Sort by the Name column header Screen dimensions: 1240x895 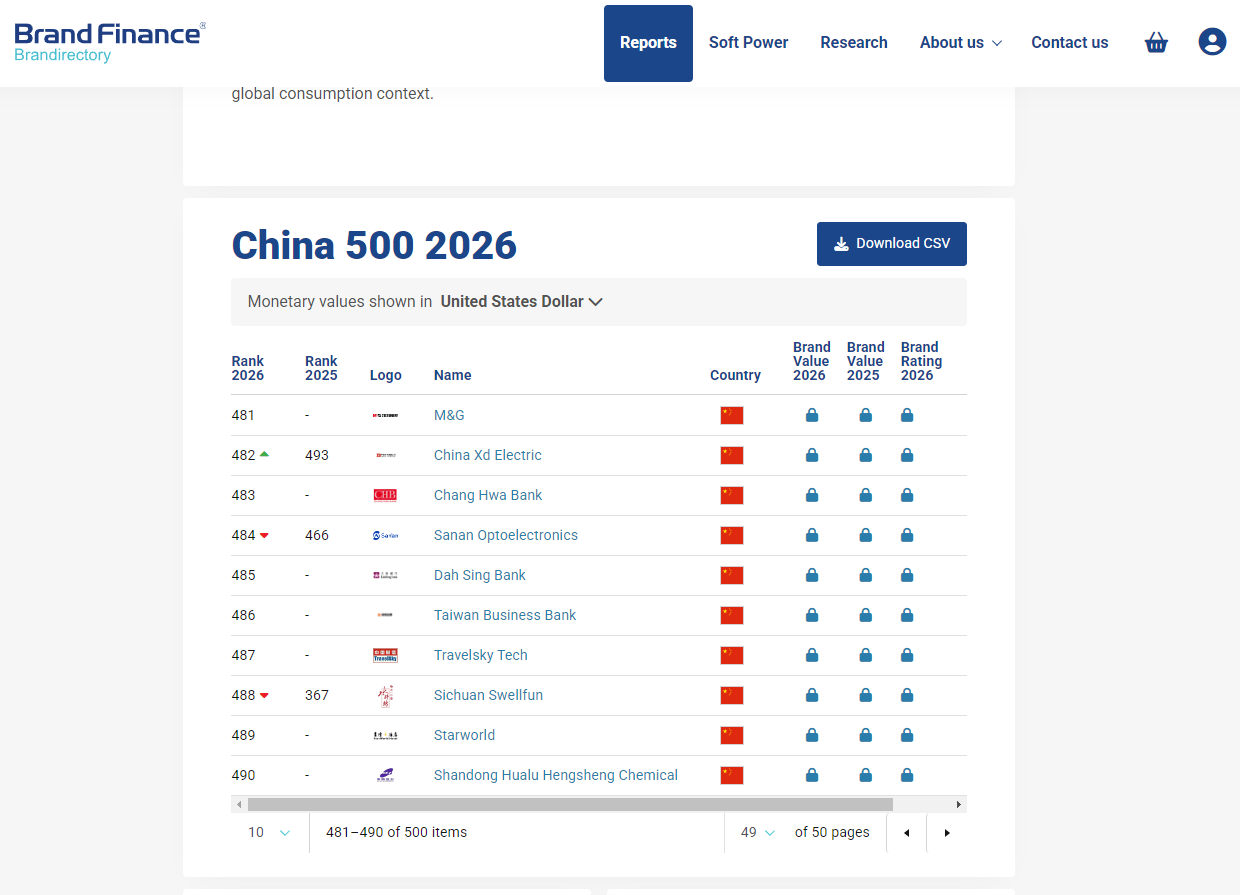[x=453, y=375]
